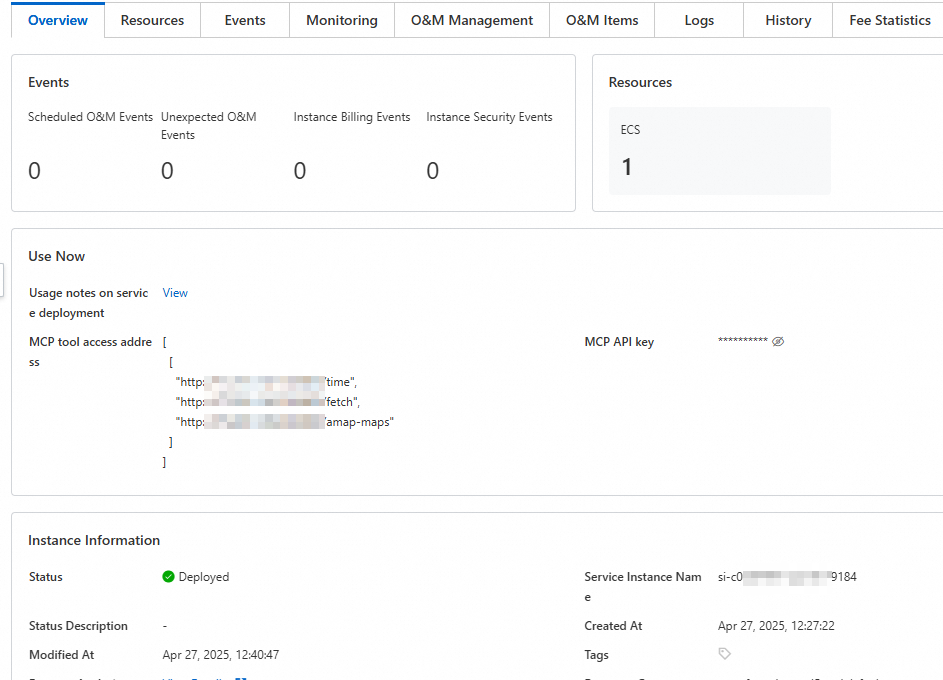This screenshot has width=943, height=680.
Task: Click the ECS resource count card
Action: [x=719, y=151]
